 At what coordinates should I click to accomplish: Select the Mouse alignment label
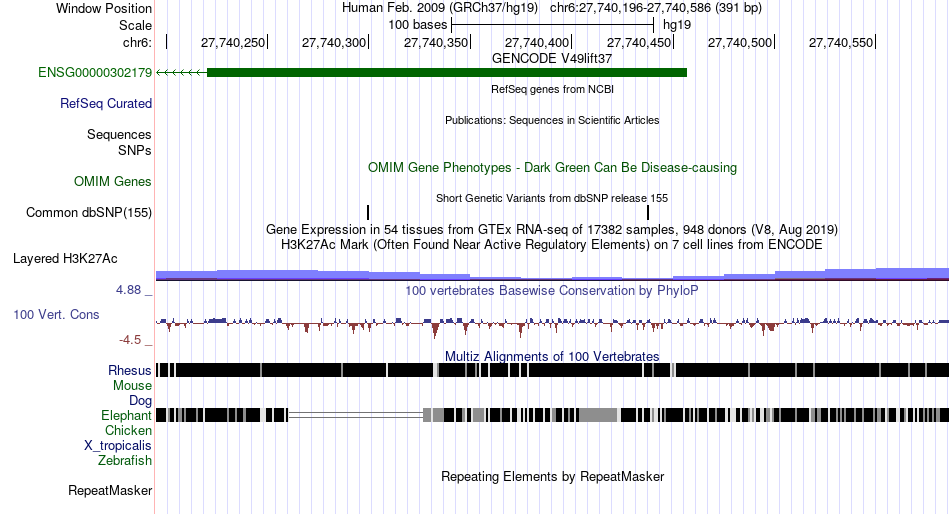(132, 386)
